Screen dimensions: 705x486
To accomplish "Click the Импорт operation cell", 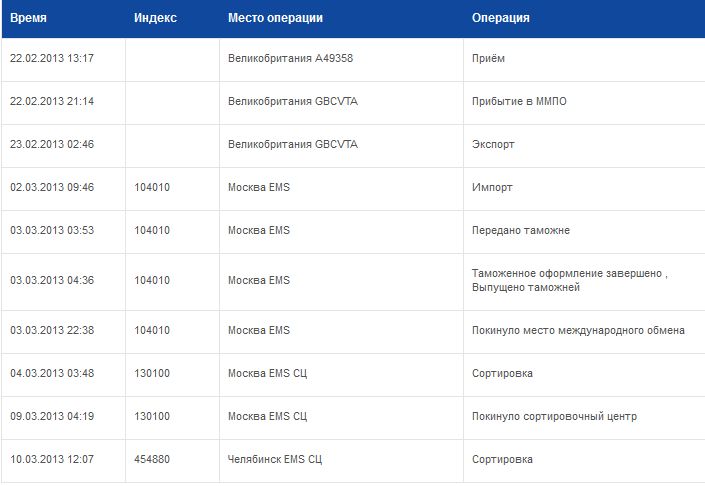I will point(492,187).
